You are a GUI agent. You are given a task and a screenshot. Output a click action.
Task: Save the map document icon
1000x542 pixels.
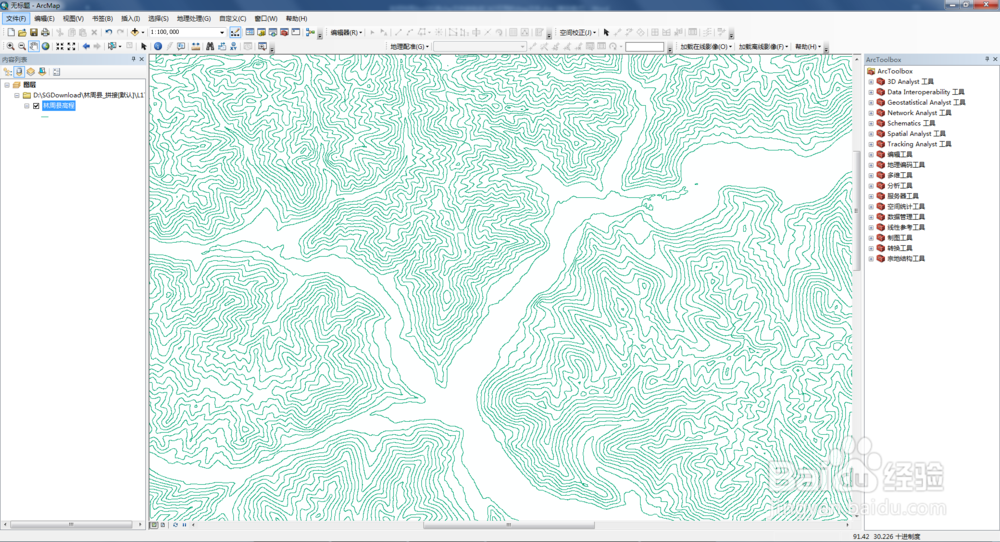click(34, 33)
